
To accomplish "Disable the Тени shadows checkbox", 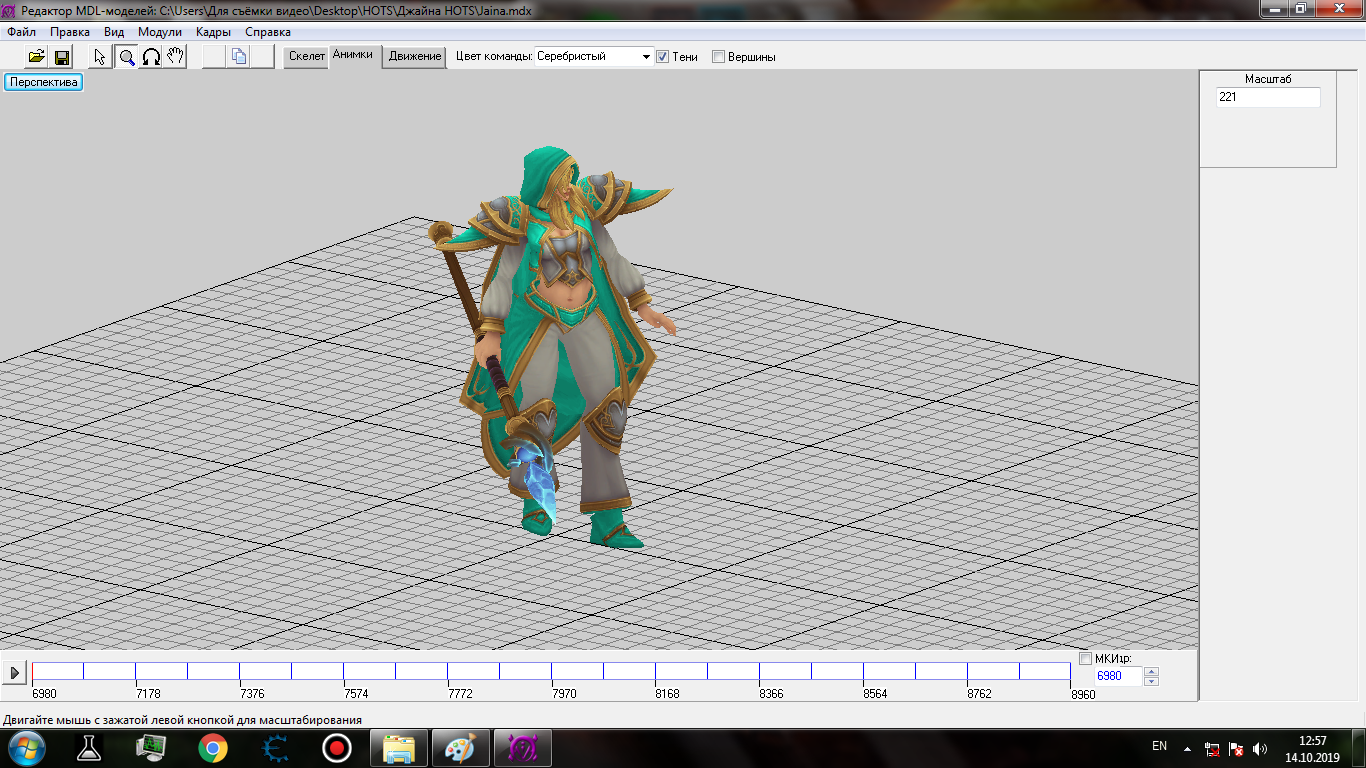I will coord(662,57).
